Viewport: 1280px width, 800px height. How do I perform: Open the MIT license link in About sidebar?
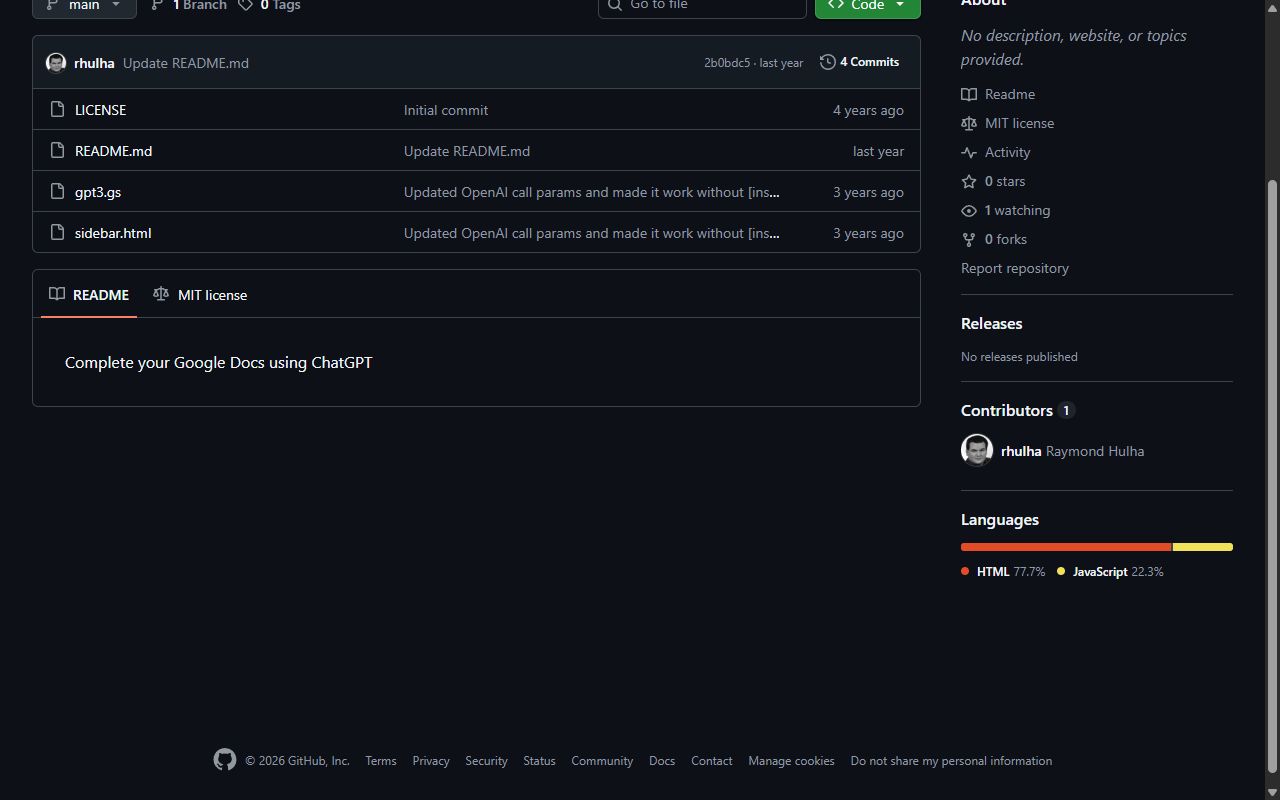(x=1019, y=123)
